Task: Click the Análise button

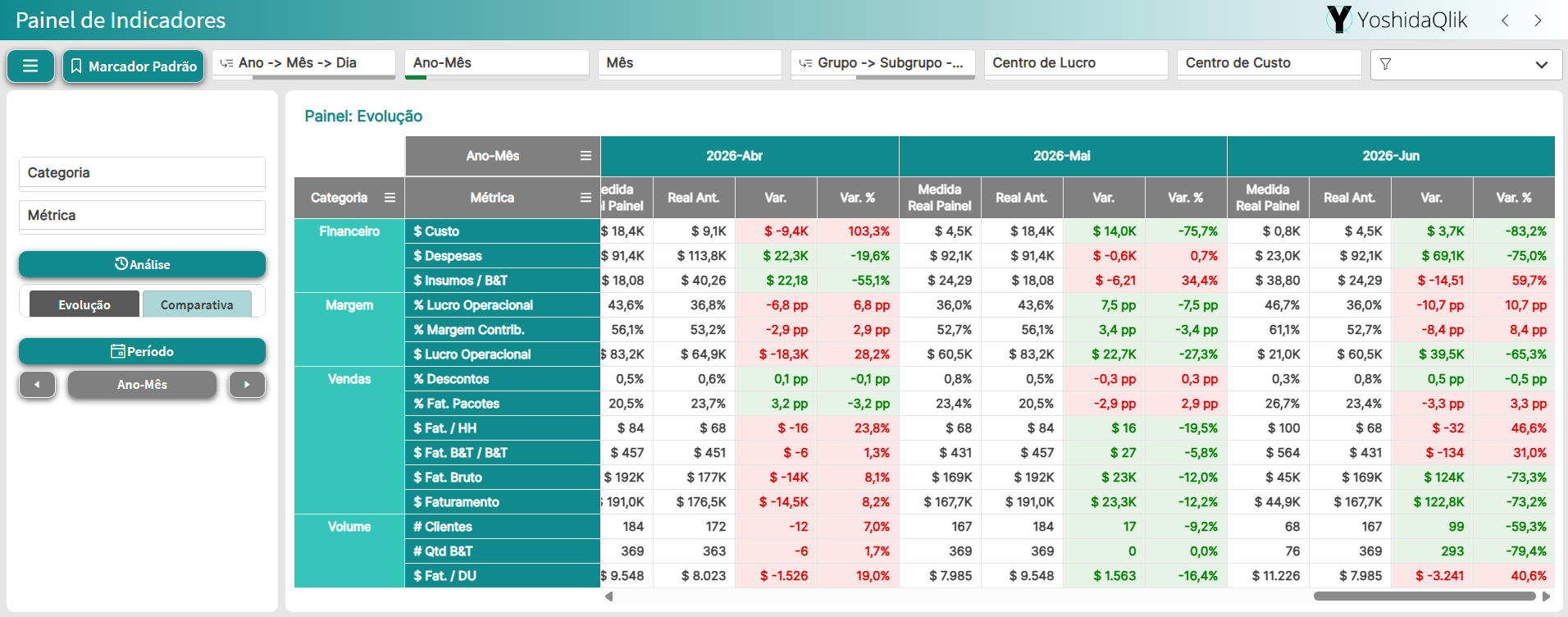Action: coord(142,264)
